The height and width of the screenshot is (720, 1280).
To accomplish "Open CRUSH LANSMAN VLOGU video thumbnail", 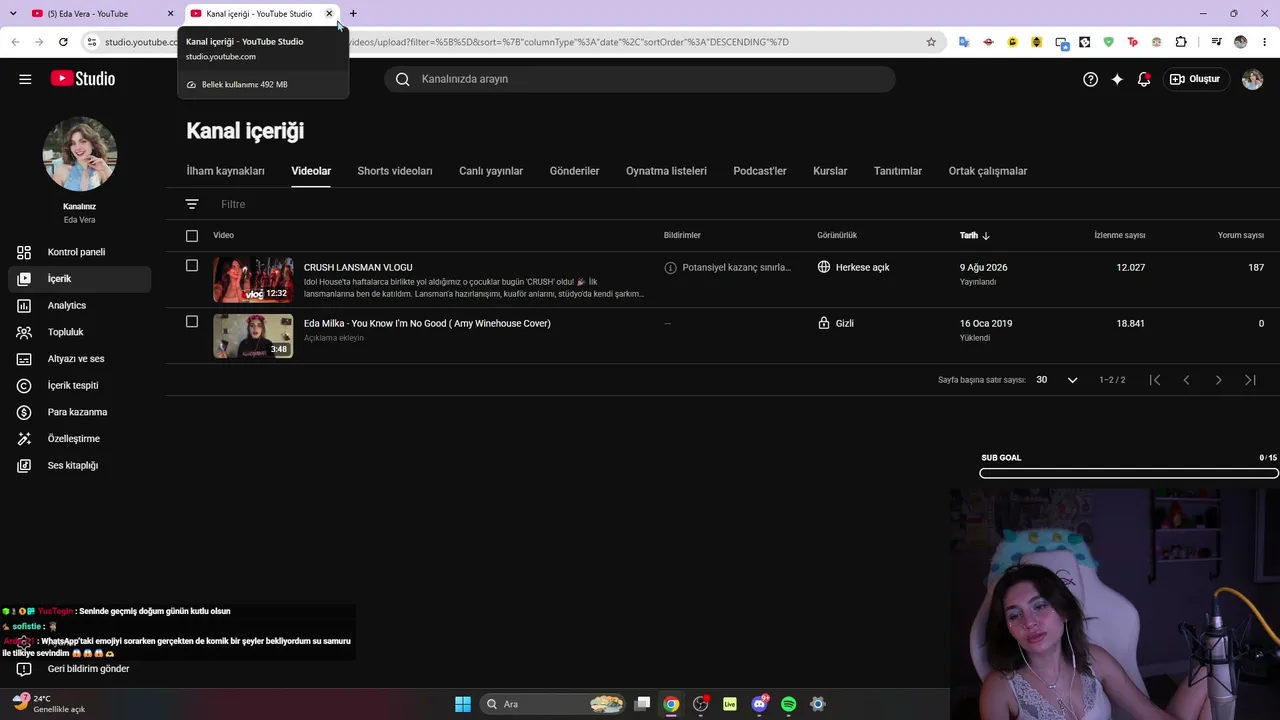I will click(253, 280).
